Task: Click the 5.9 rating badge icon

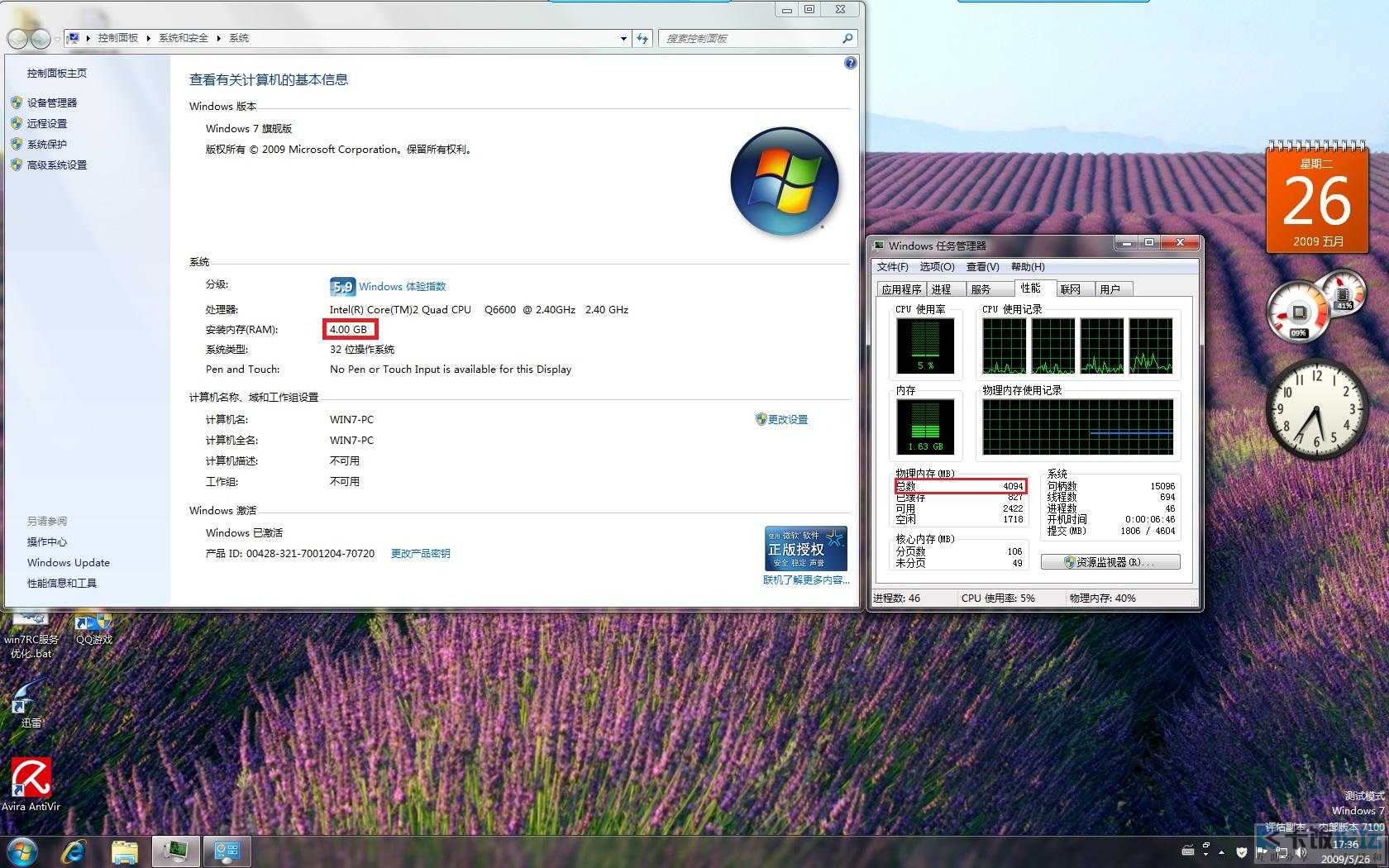Action: 342,286
